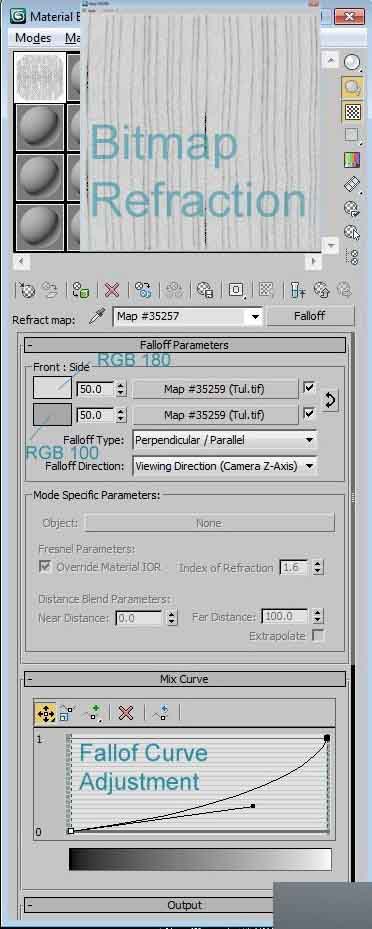
Task: Click the Near Distance spinner arrows
Action: point(172,618)
